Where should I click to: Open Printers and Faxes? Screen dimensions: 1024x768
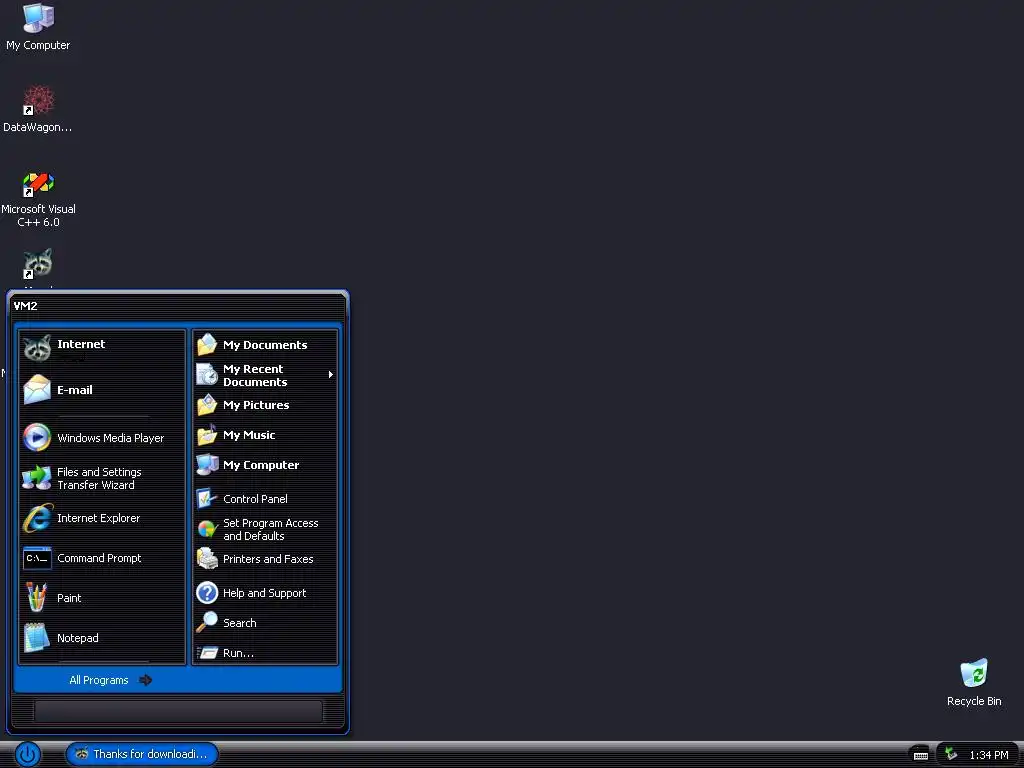pyautogui.click(x=265, y=559)
